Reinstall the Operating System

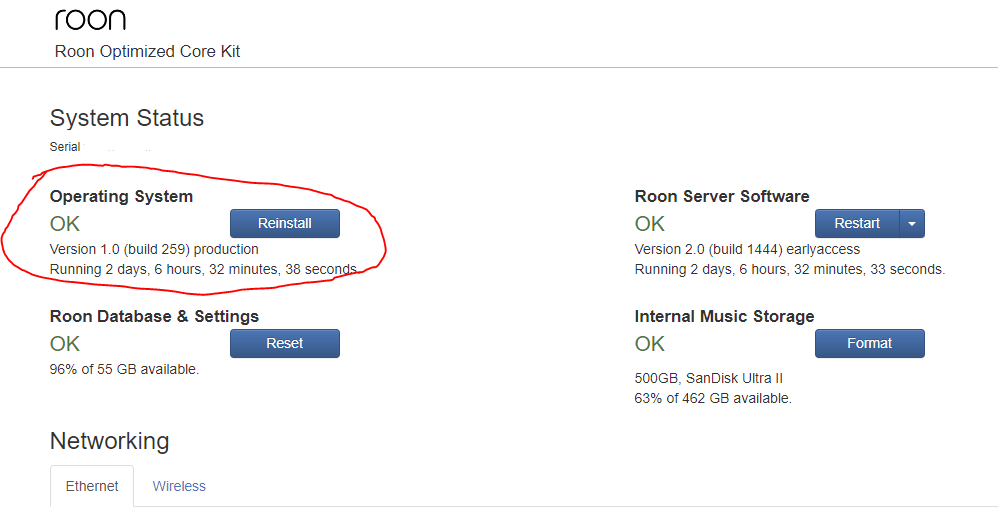coord(285,223)
